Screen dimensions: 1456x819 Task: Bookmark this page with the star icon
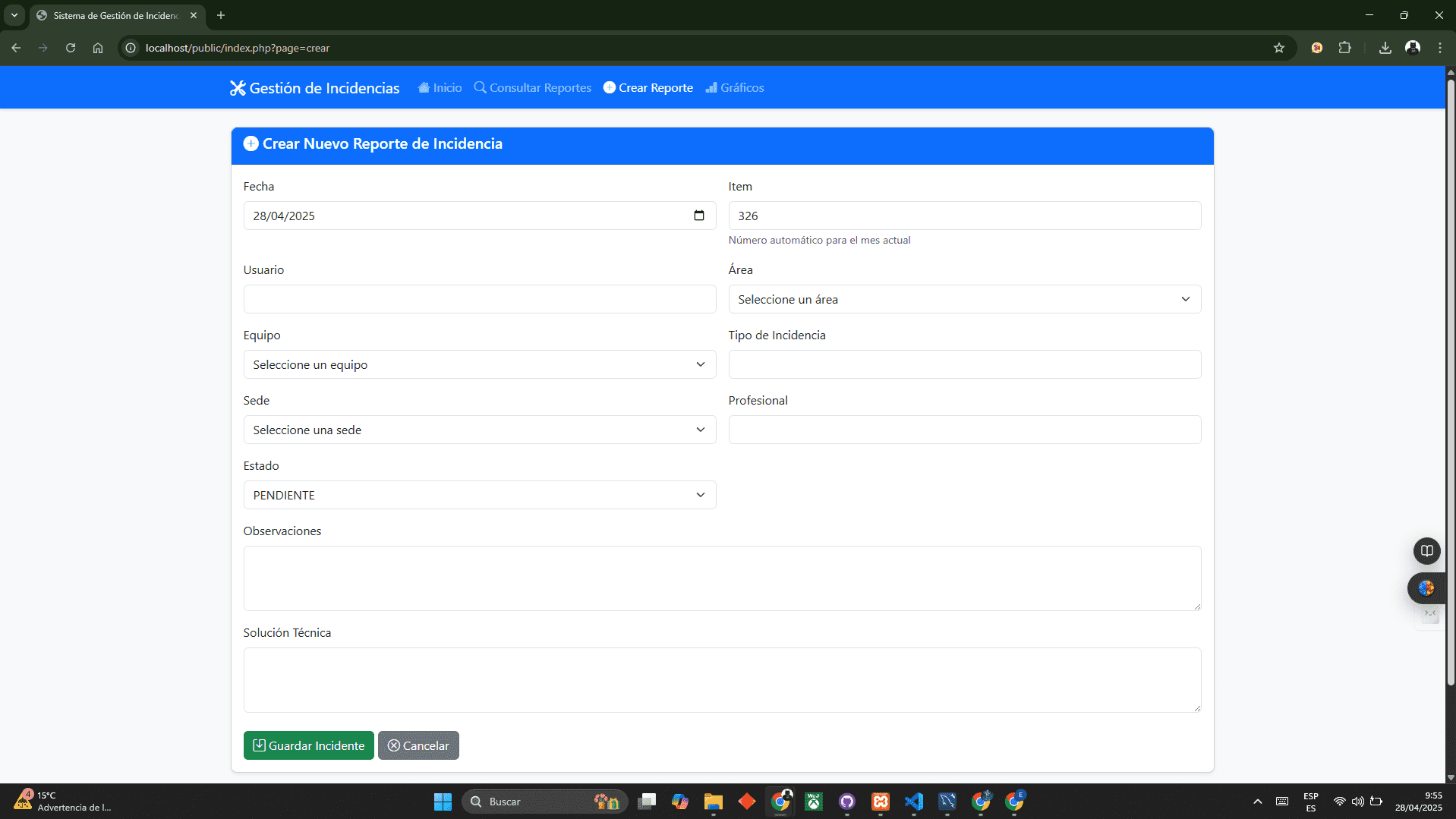pyautogui.click(x=1278, y=48)
